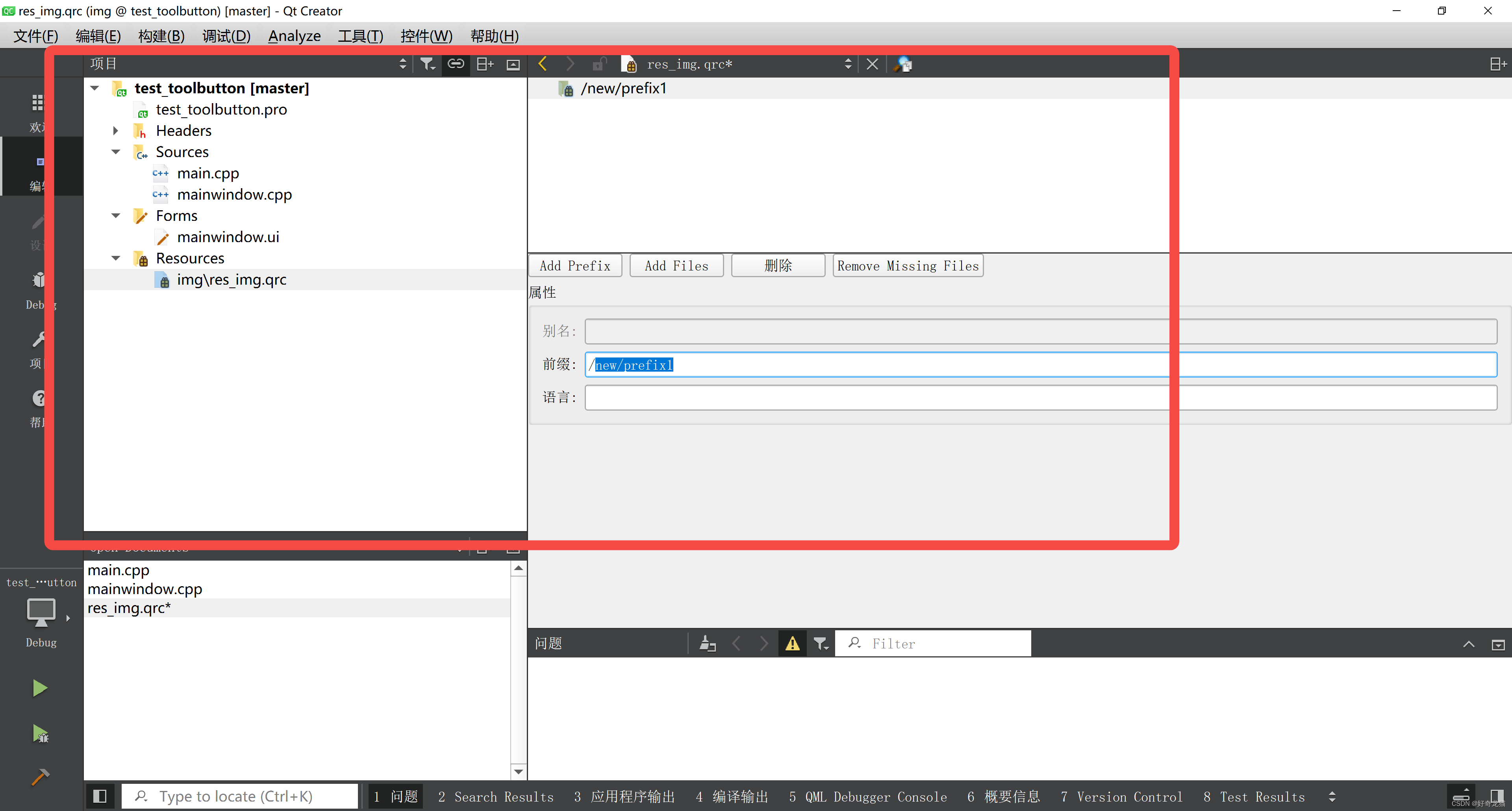Open the 帮助(H) menu
The image size is (1512, 811).
click(494, 36)
